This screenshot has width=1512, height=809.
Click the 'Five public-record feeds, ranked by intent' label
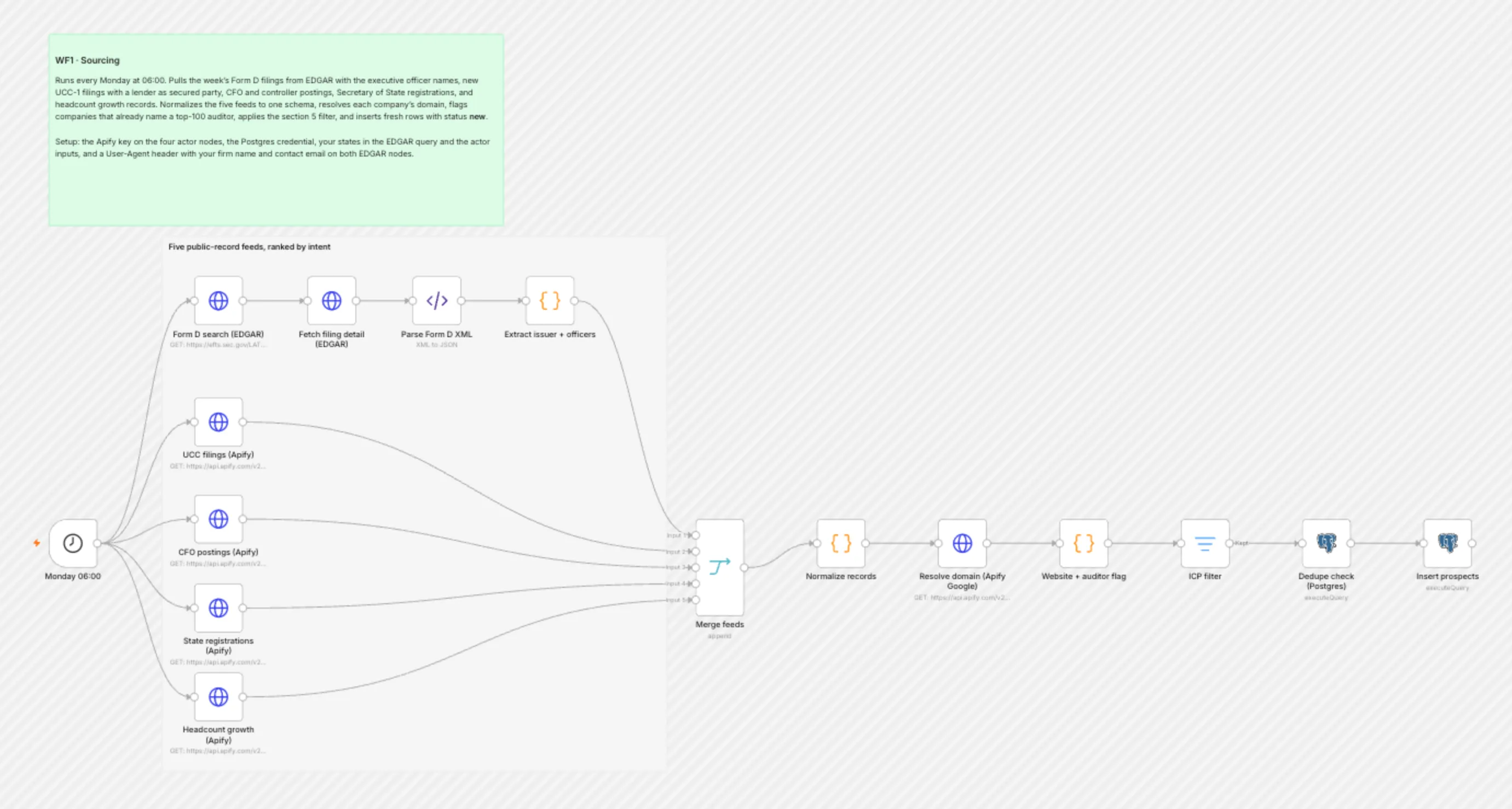(250, 246)
